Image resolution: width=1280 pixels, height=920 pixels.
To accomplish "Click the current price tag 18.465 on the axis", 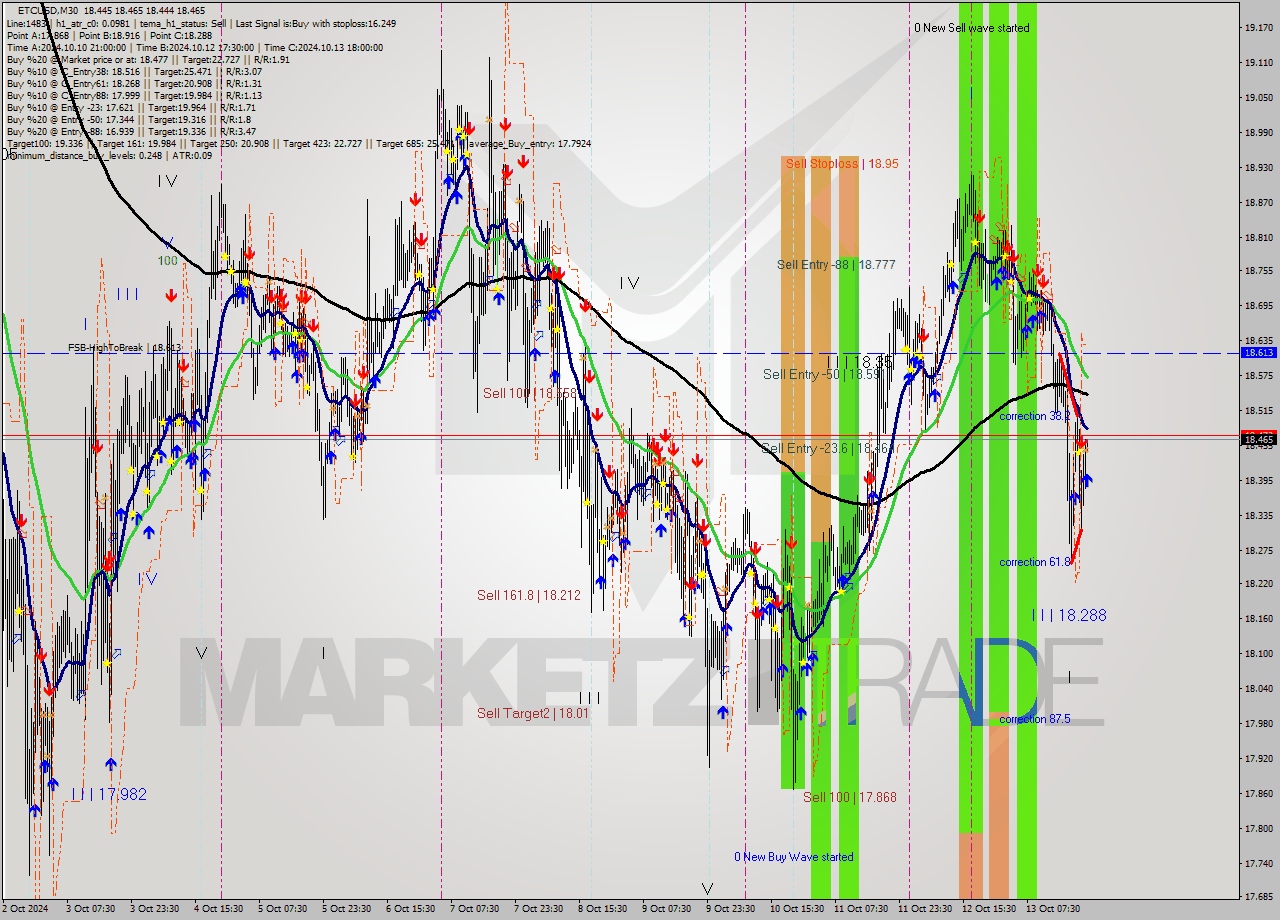I will tap(1258, 438).
